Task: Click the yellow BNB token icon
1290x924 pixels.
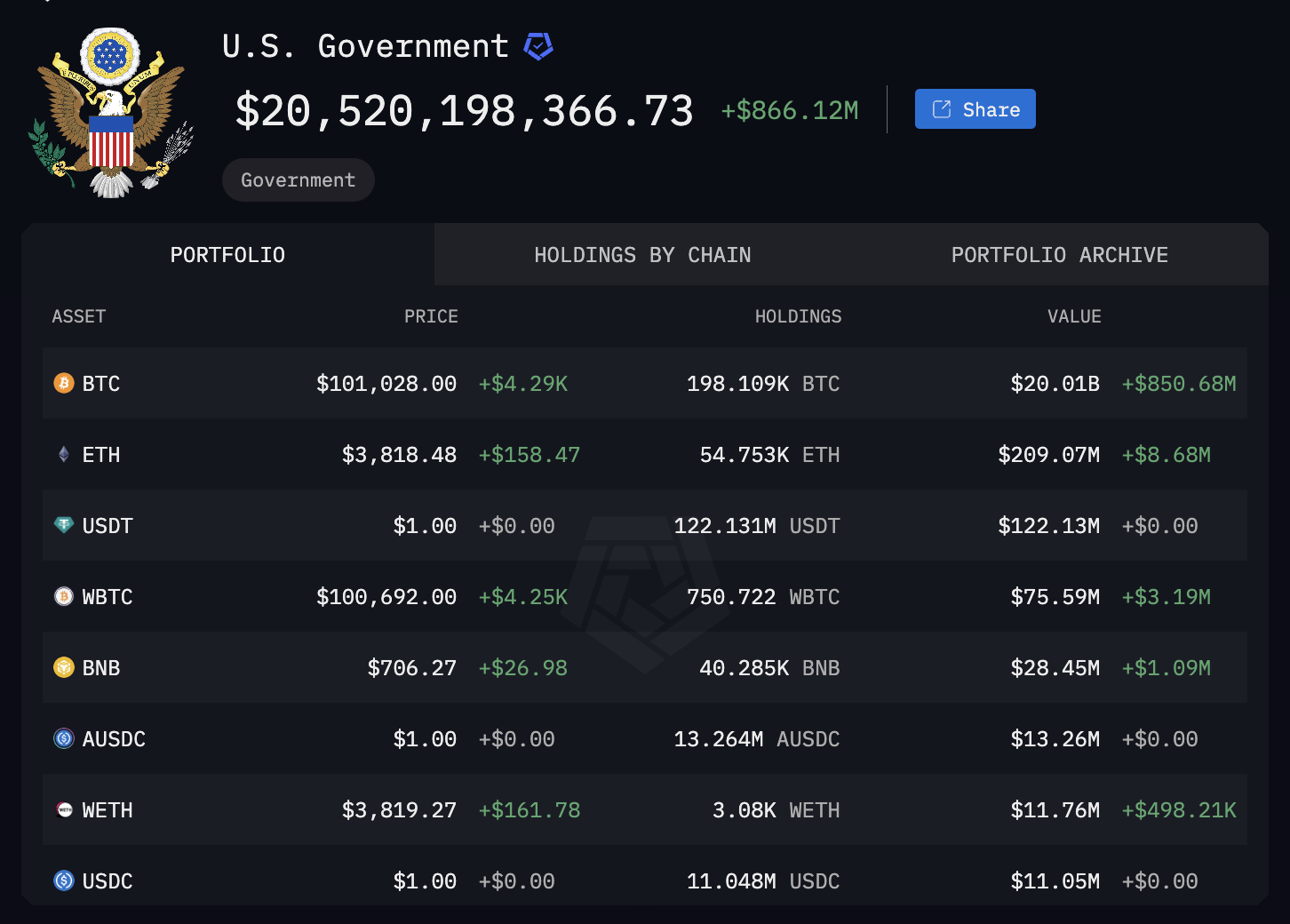Action: point(64,667)
